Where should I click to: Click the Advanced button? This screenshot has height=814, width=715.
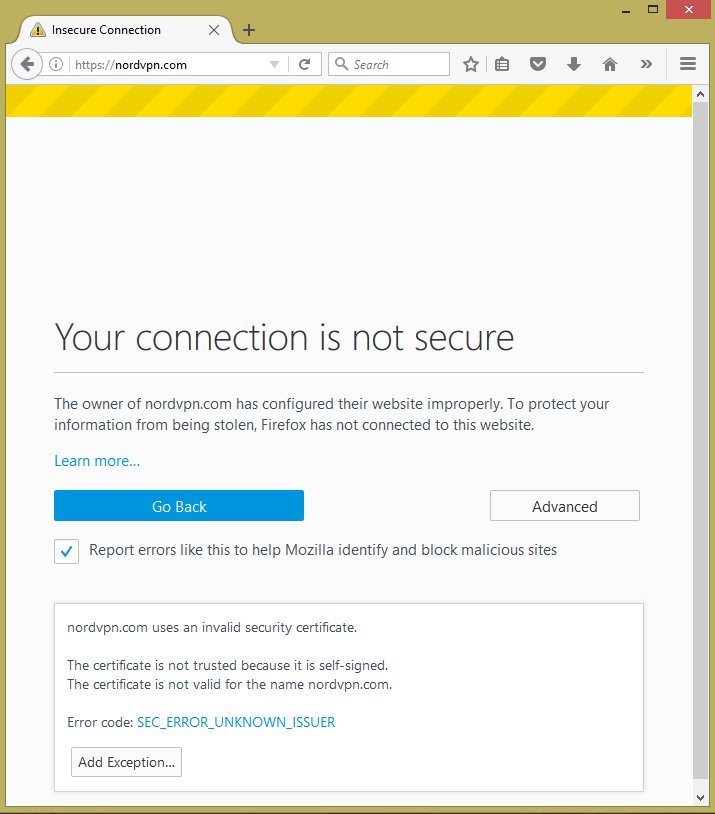(564, 506)
